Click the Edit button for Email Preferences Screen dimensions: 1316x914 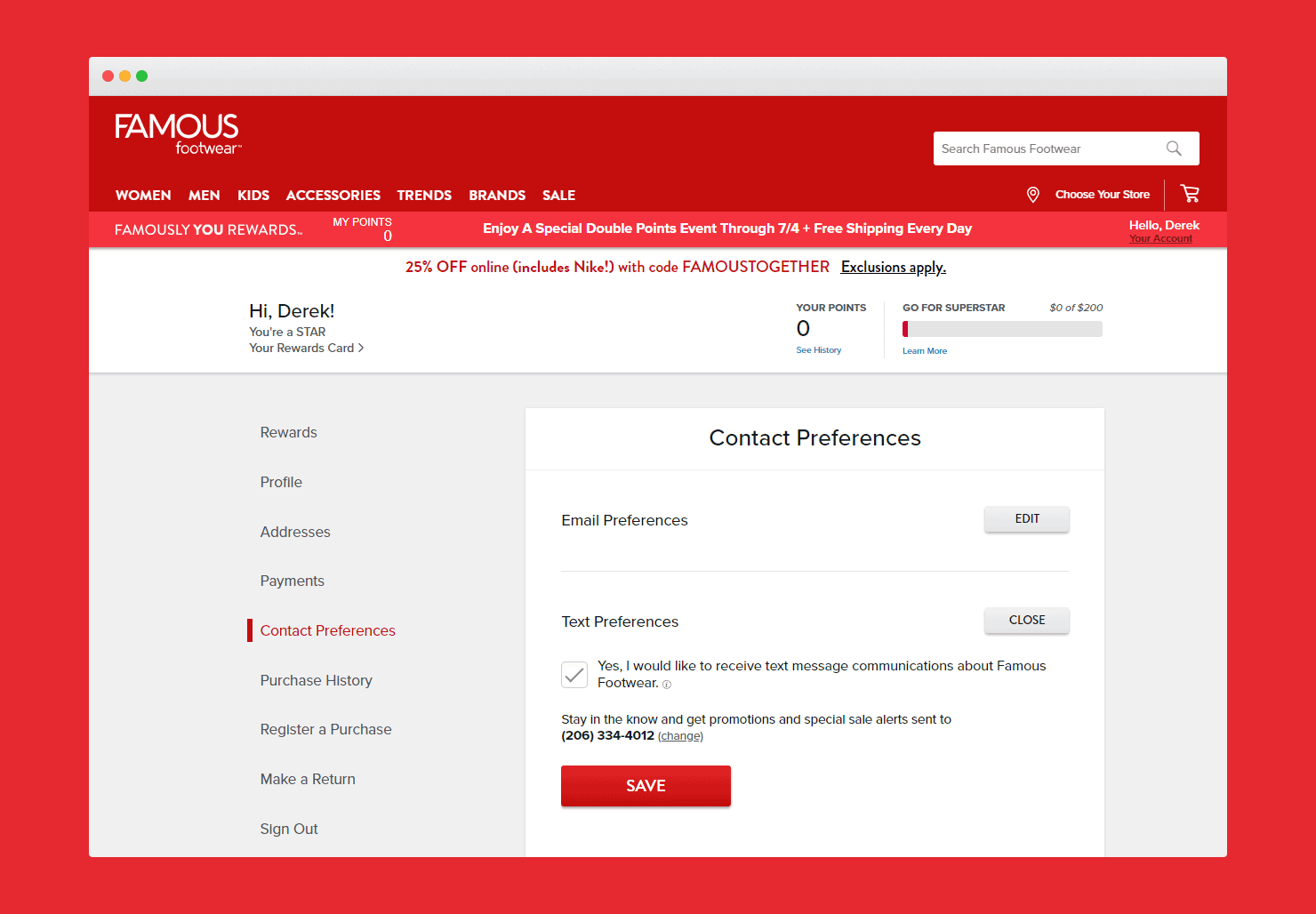click(x=1027, y=519)
